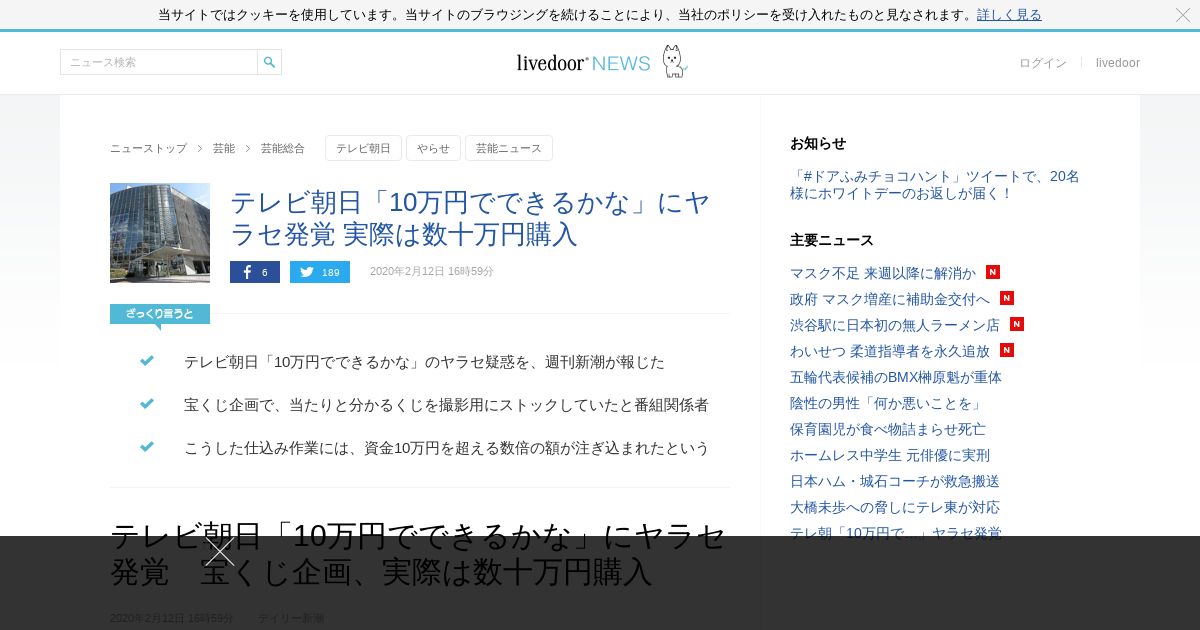The image size is (1200, 630).
Task: Click the N badge beside 渋谷駅 headline
Action: 1017,324
